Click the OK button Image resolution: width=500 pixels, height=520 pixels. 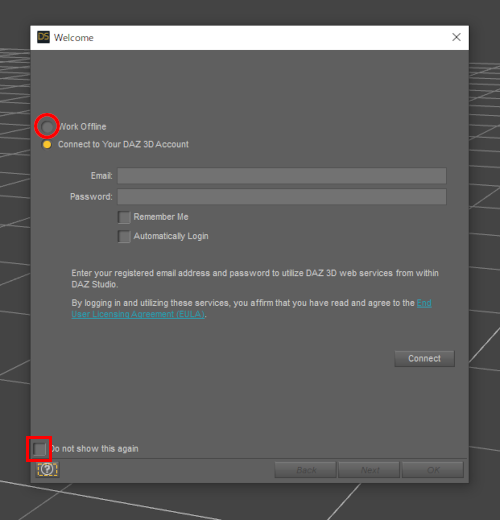click(433, 470)
